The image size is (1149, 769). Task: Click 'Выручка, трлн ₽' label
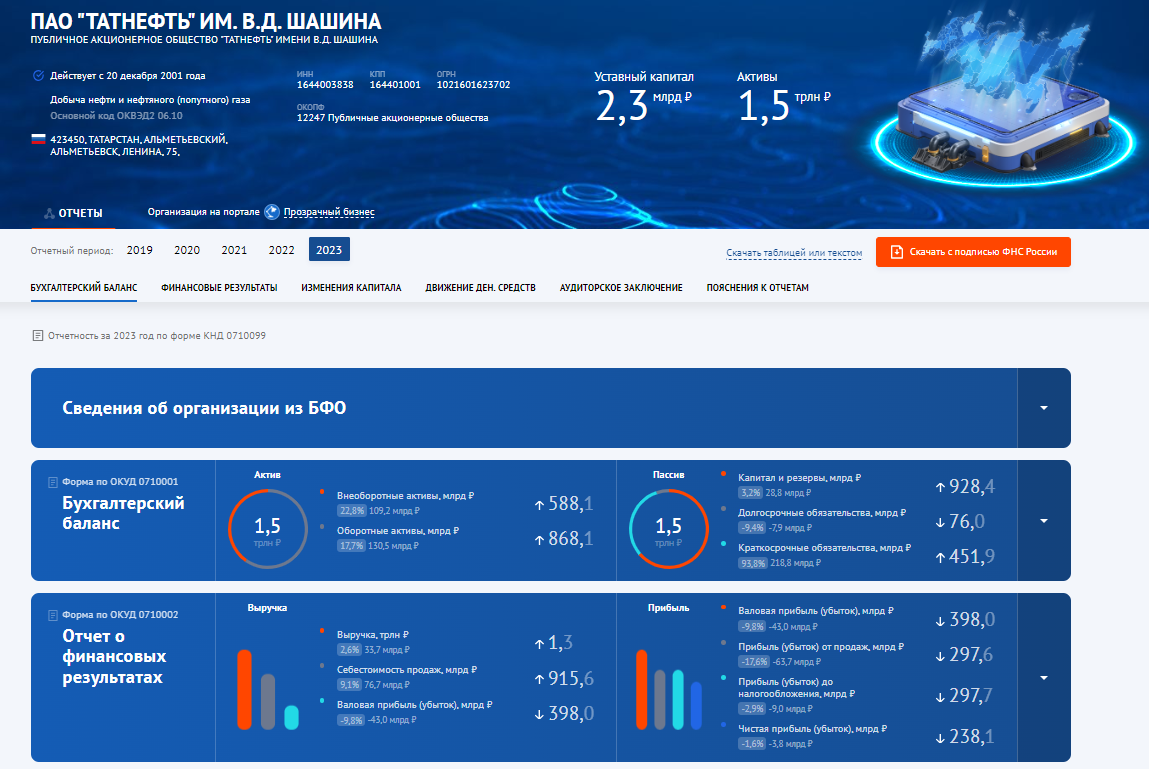coord(373,635)
